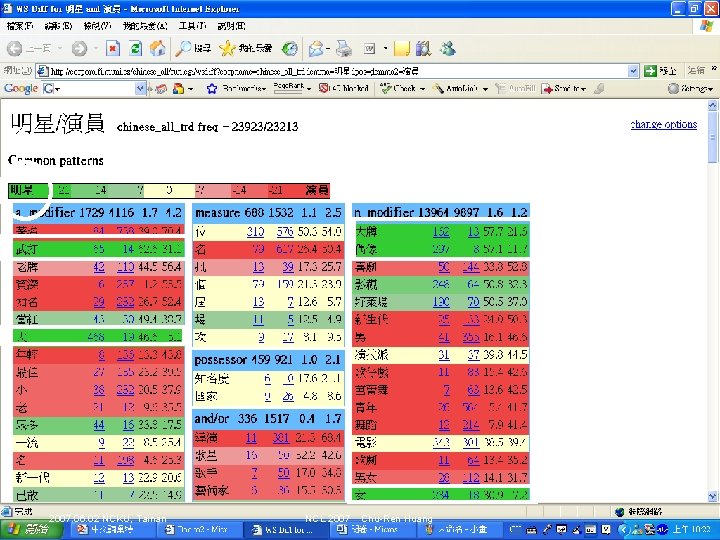720x540 pixels.
Task: Open the Mail button dropdown arrow
Action: click(328, 48)
